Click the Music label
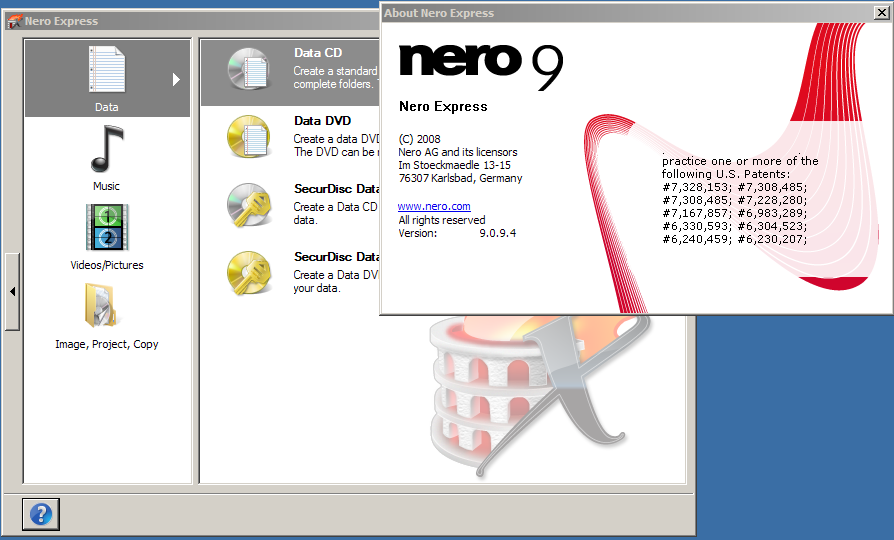 [107, 186]
